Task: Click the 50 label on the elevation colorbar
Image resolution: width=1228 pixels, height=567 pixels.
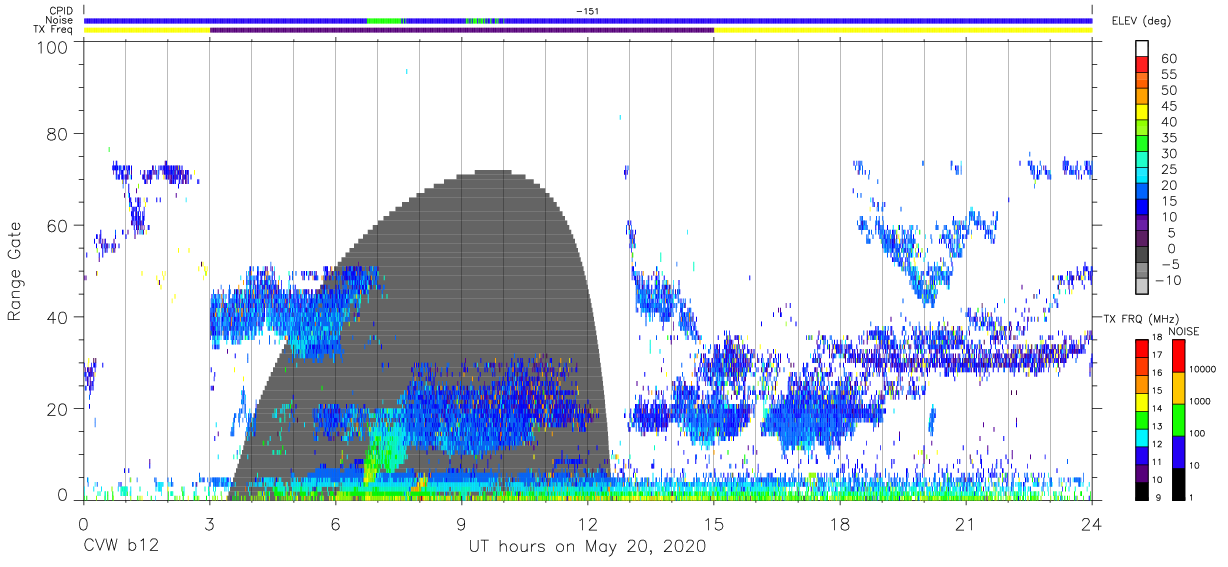Action: (x=1168, y=91)
